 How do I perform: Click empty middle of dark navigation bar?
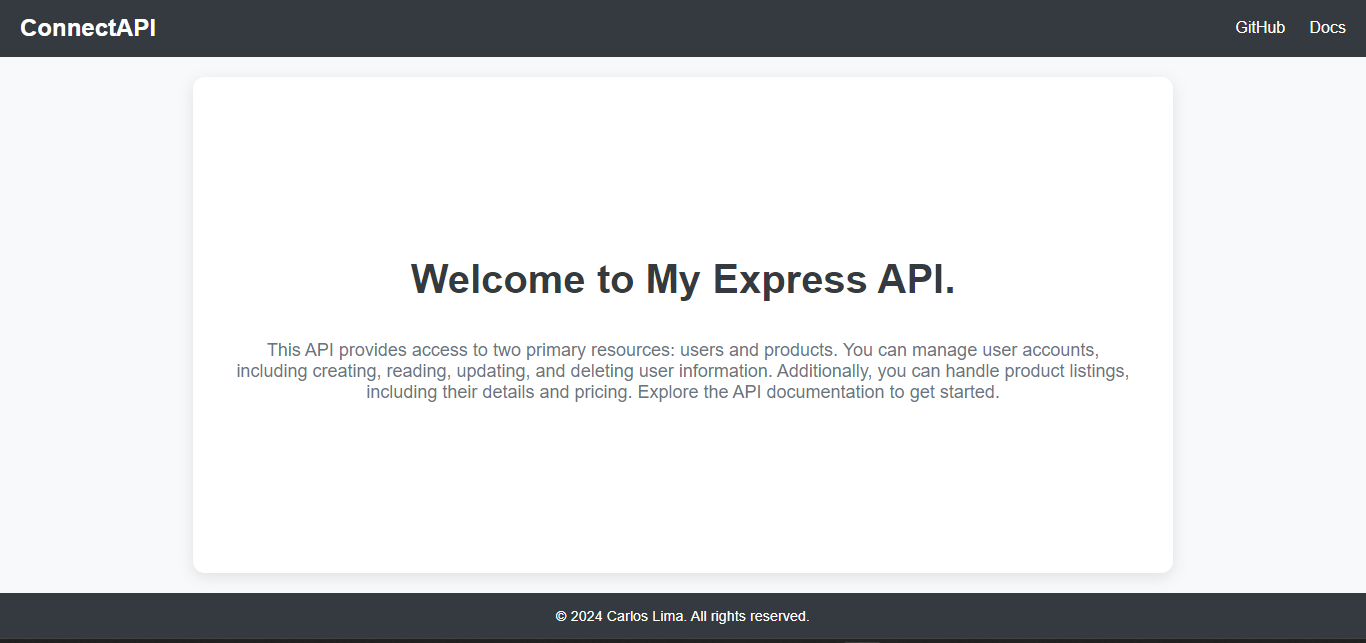tap(682, 28)
